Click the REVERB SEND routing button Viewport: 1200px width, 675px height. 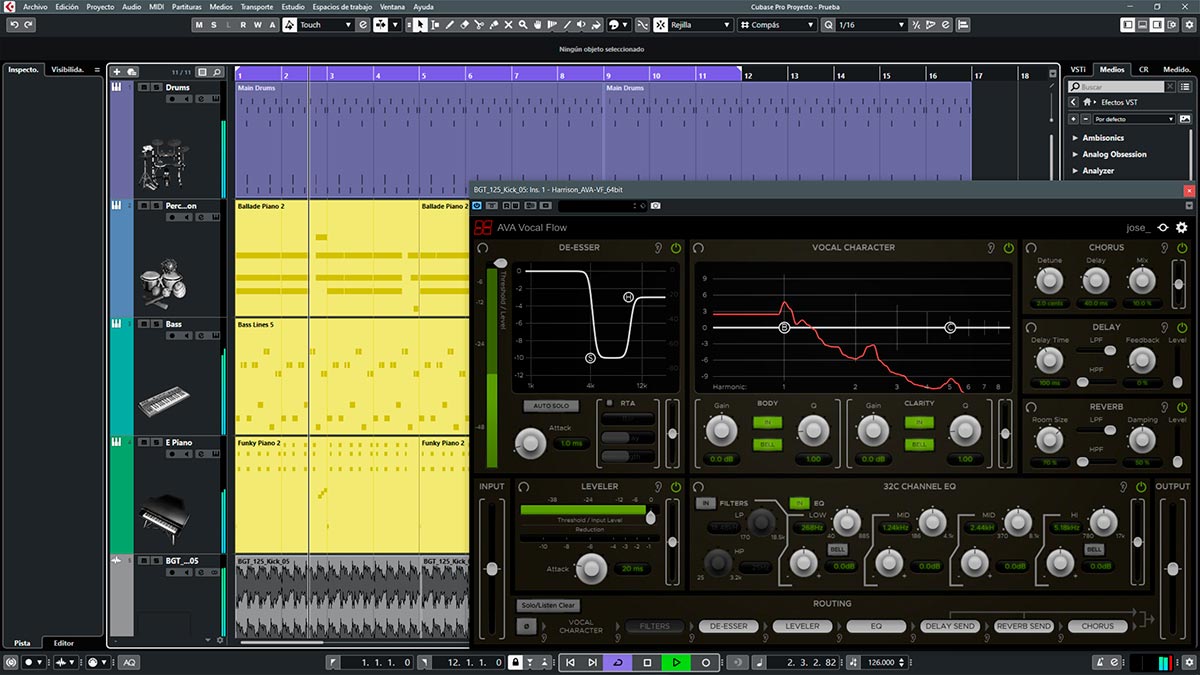[x=1024, y=626]
